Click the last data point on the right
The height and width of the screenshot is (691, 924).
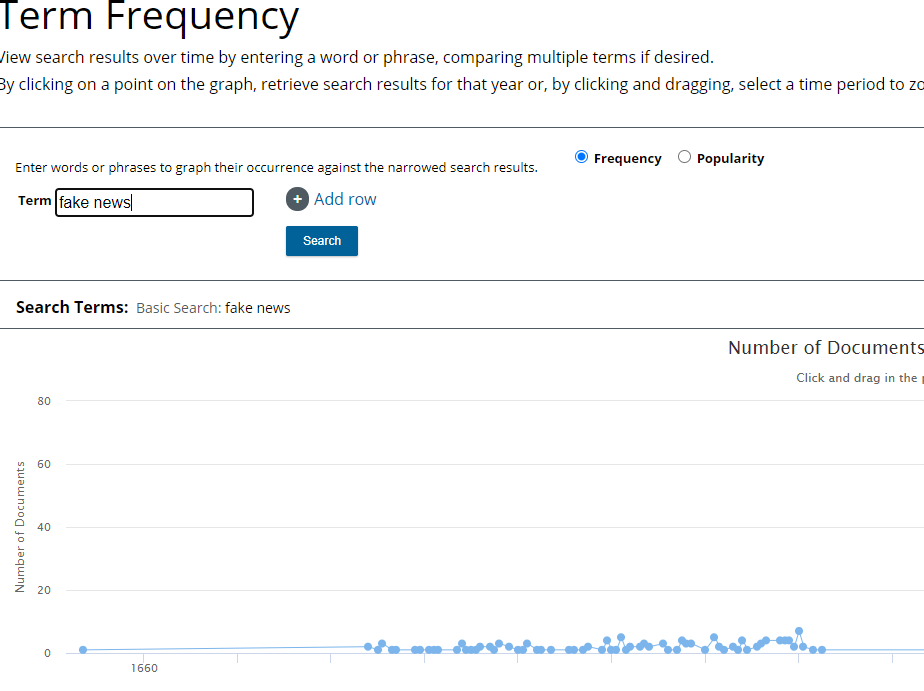[822, 650]
